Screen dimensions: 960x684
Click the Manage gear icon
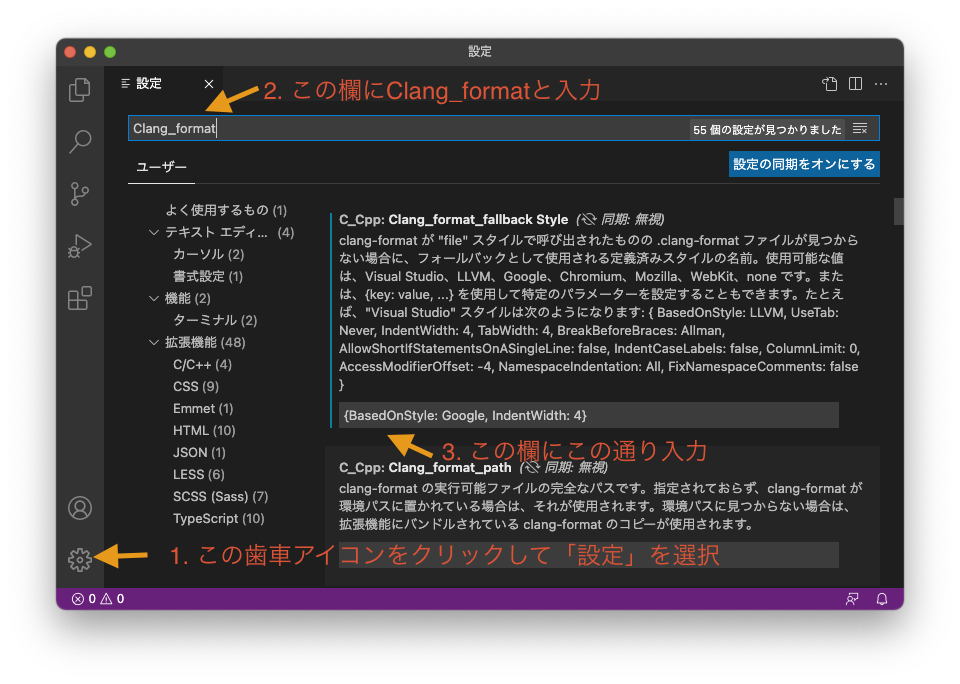[80, 559]
